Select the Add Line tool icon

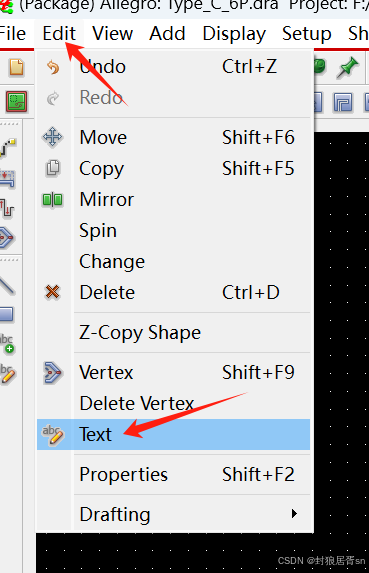[7, 285]
